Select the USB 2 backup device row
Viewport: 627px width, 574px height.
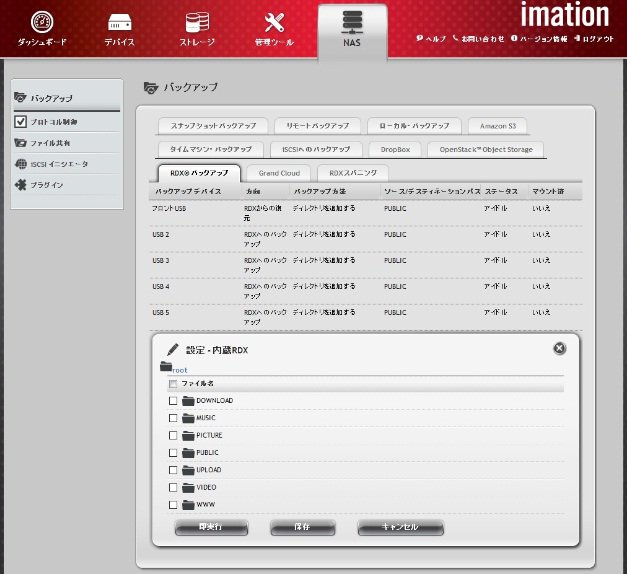coord(365,239)
